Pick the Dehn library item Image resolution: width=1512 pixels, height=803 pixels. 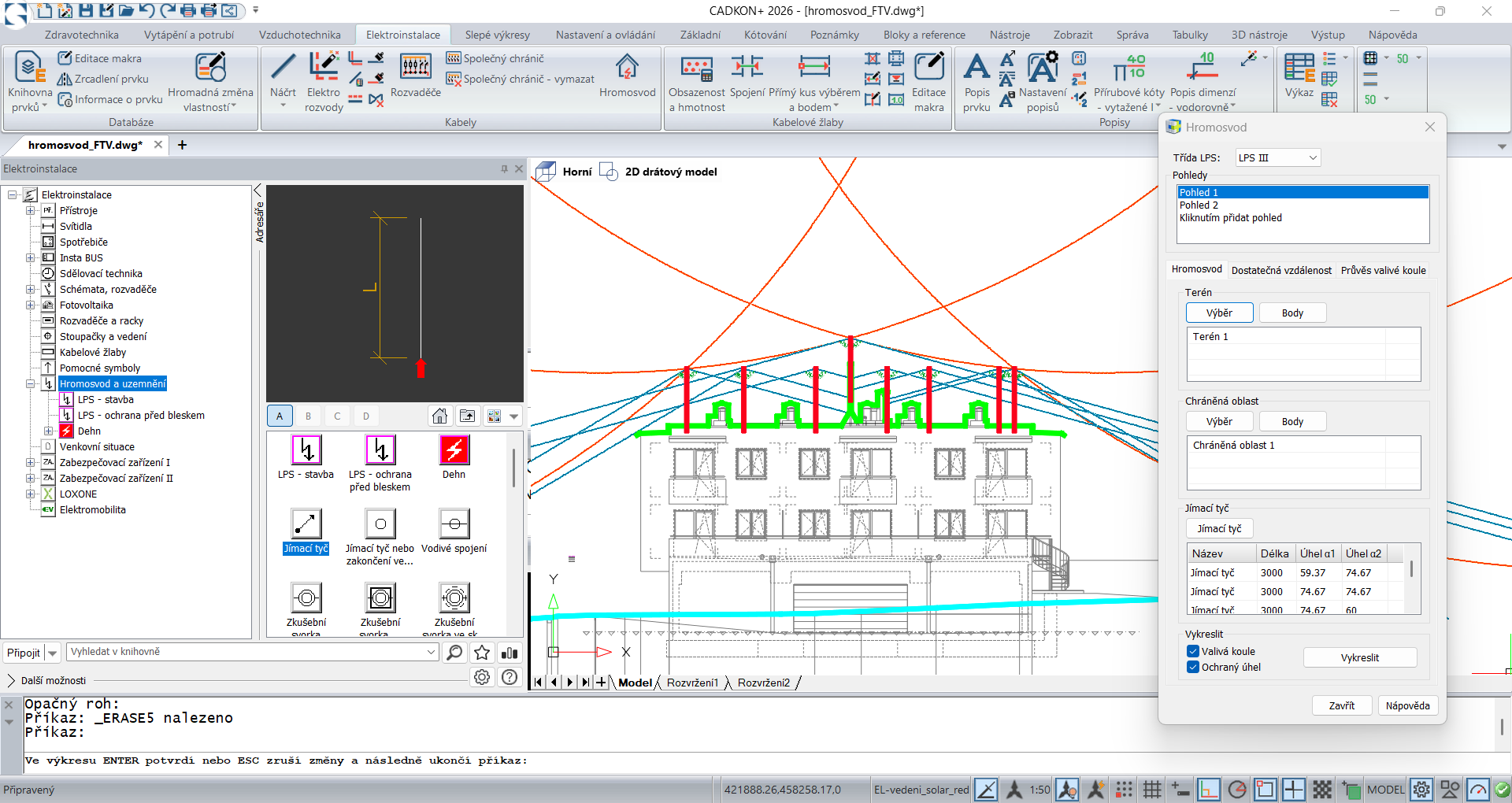pyautogui.click(x=454, y=451)
